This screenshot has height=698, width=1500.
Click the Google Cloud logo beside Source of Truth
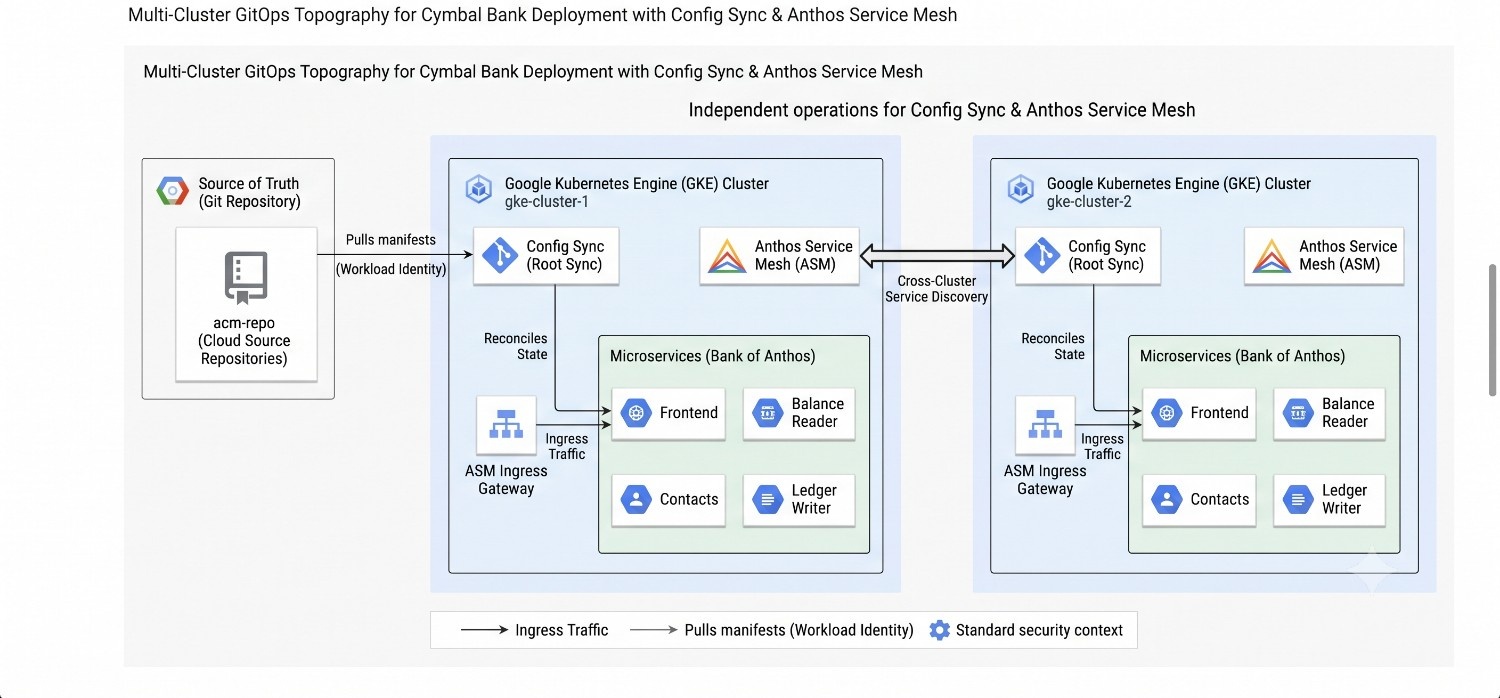pyautogui.click(x=173, y=191)
